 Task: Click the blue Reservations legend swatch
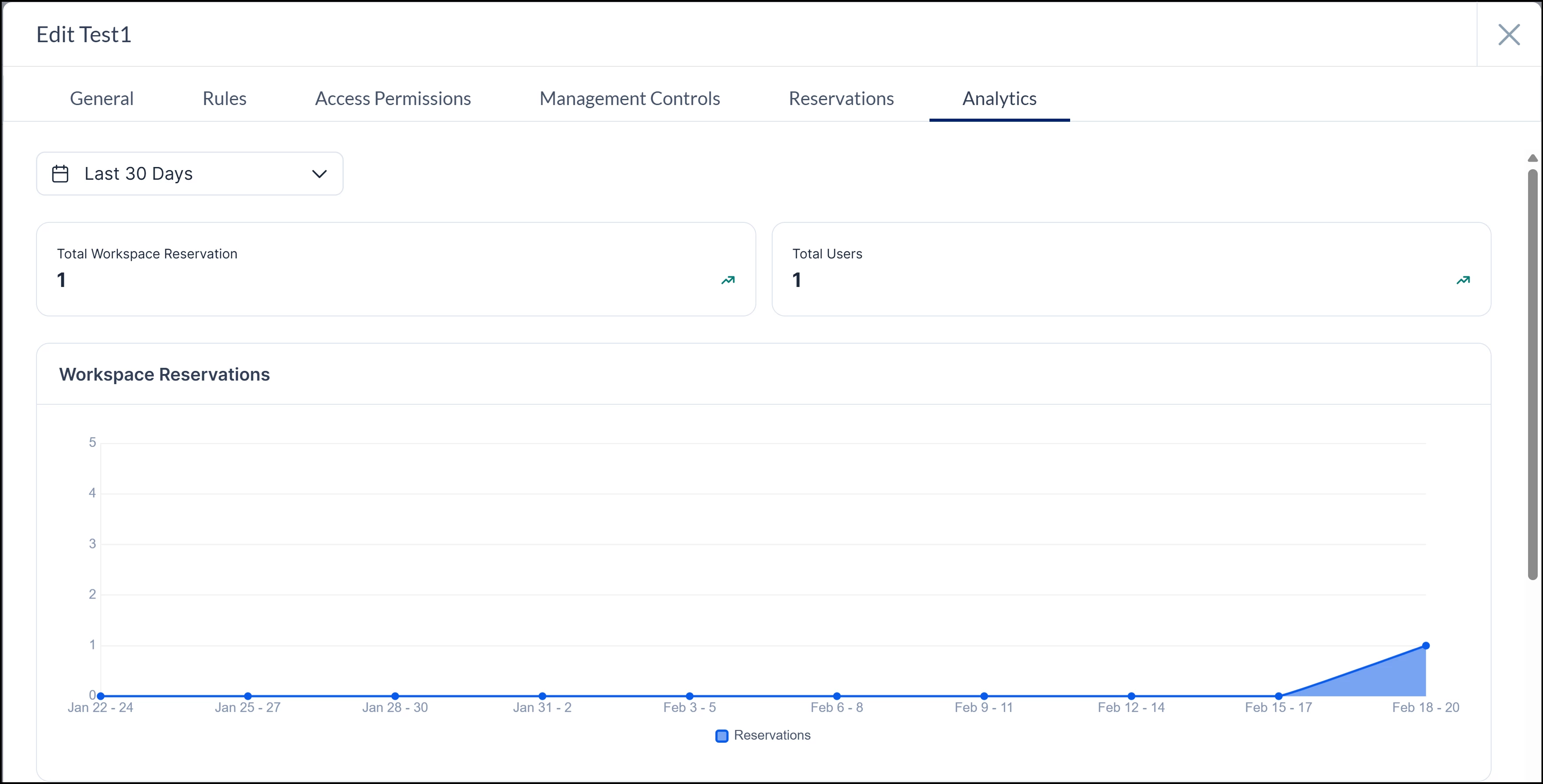click(722, 736)
